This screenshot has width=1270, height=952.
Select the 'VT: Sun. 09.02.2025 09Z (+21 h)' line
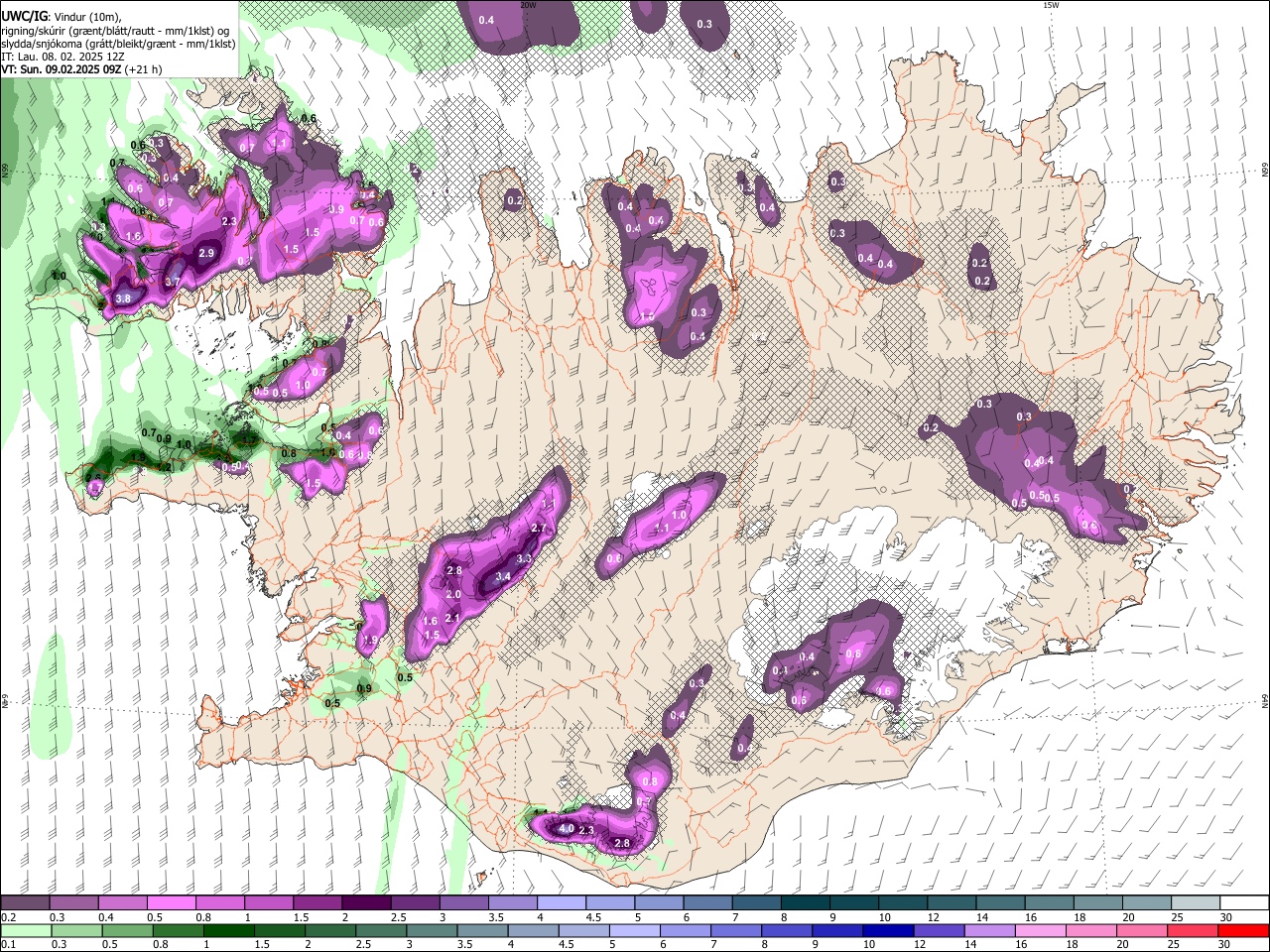(81, 69)
